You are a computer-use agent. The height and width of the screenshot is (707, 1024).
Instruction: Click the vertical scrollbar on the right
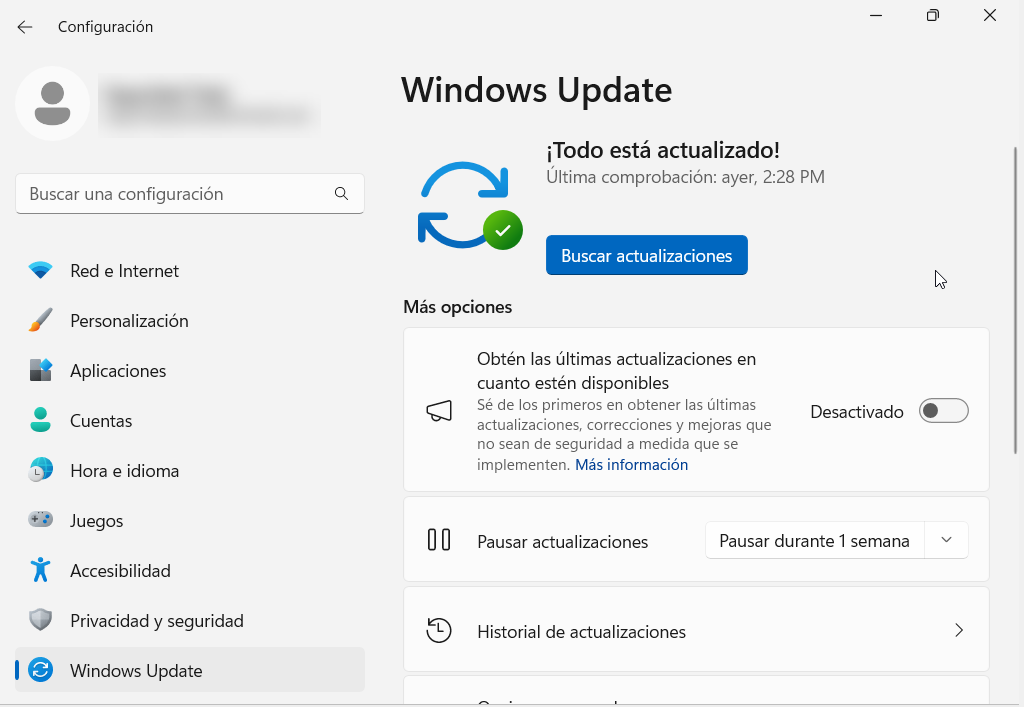point(1016,300)
